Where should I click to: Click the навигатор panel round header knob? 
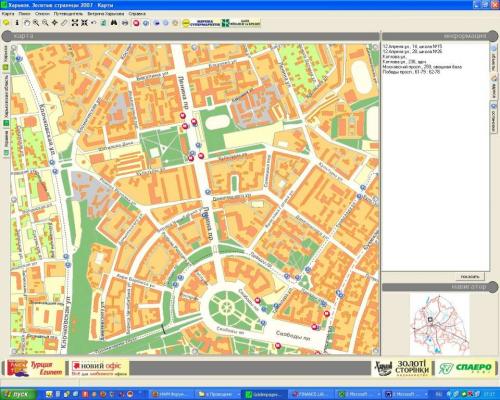494,287
